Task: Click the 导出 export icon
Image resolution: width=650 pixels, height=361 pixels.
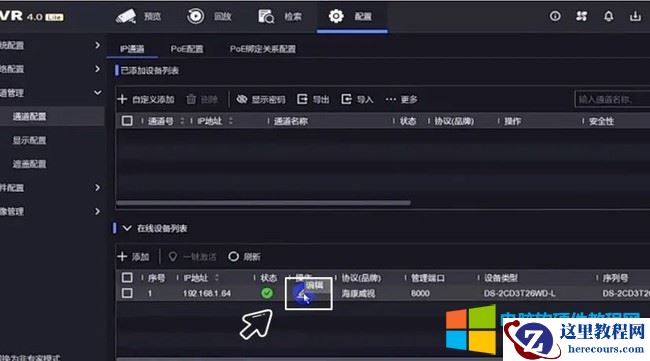Action: (x=302, y=99)
